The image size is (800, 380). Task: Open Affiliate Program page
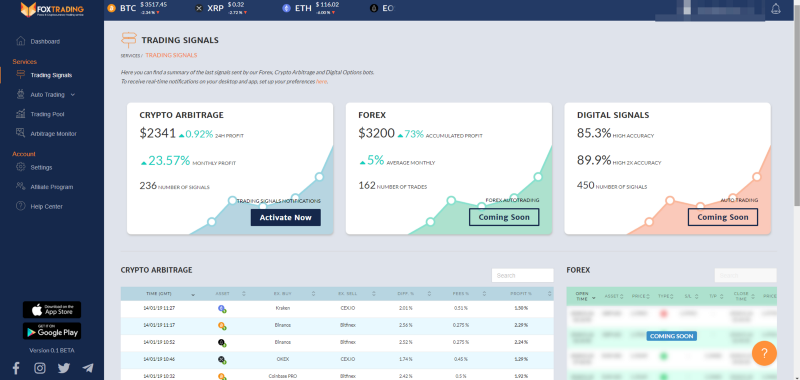(52, 187)
